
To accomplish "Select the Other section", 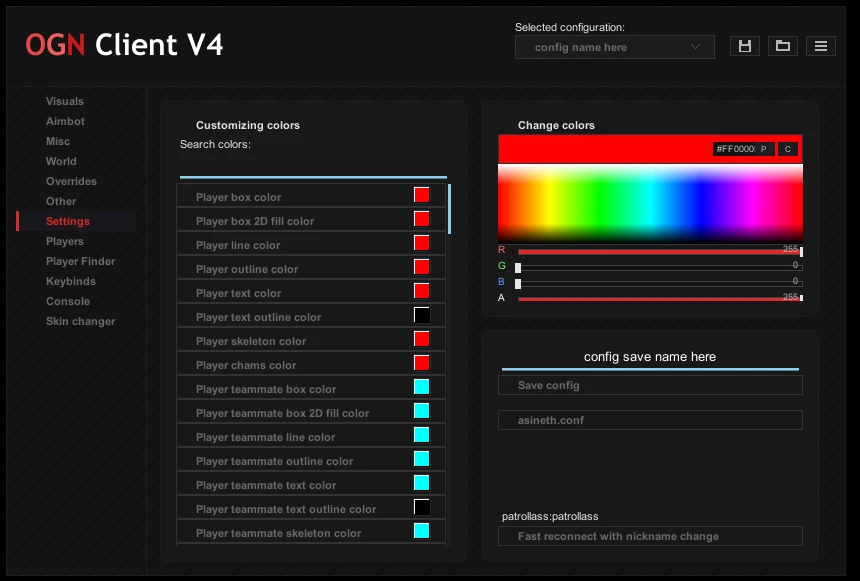I will [61, 201].
